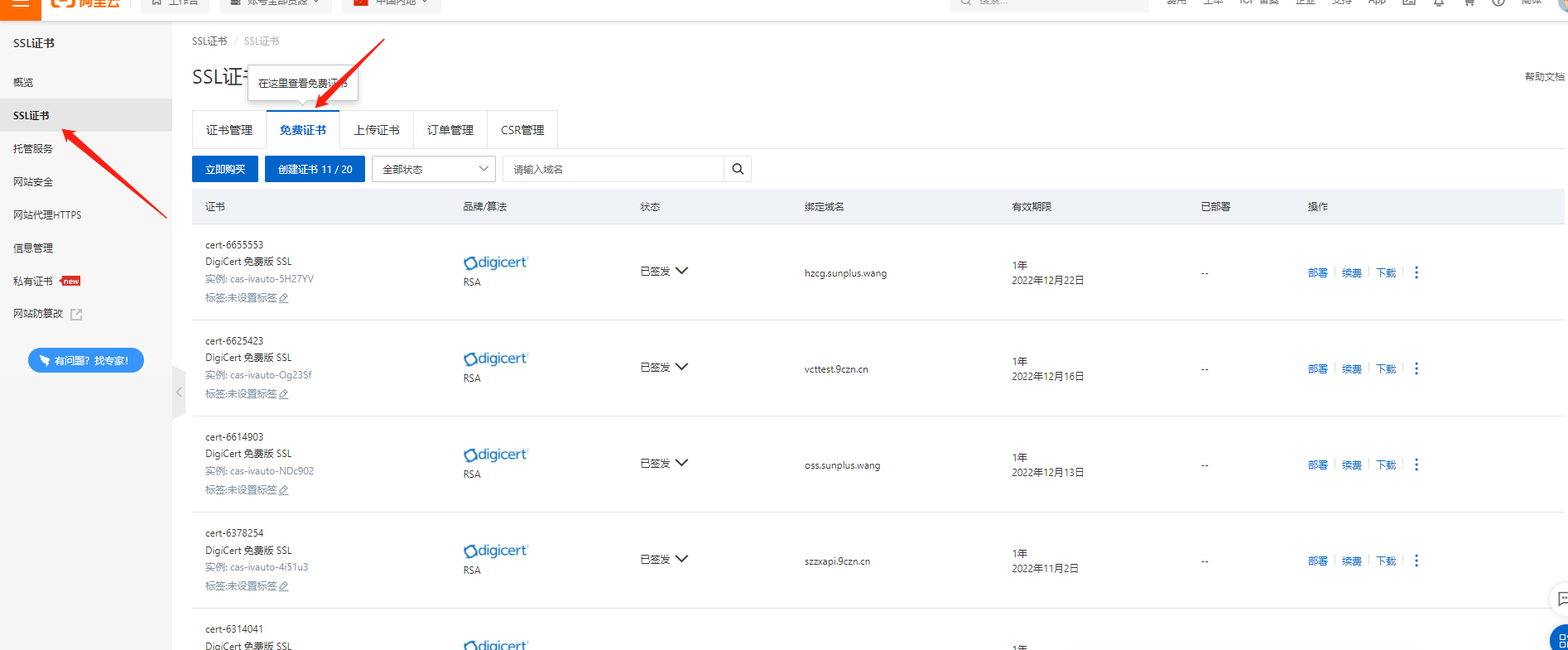Click 下载 for oss.sunplus.wang certificate
Viewport: 1568px width, 650px height.
click(x=1386, y=465)
